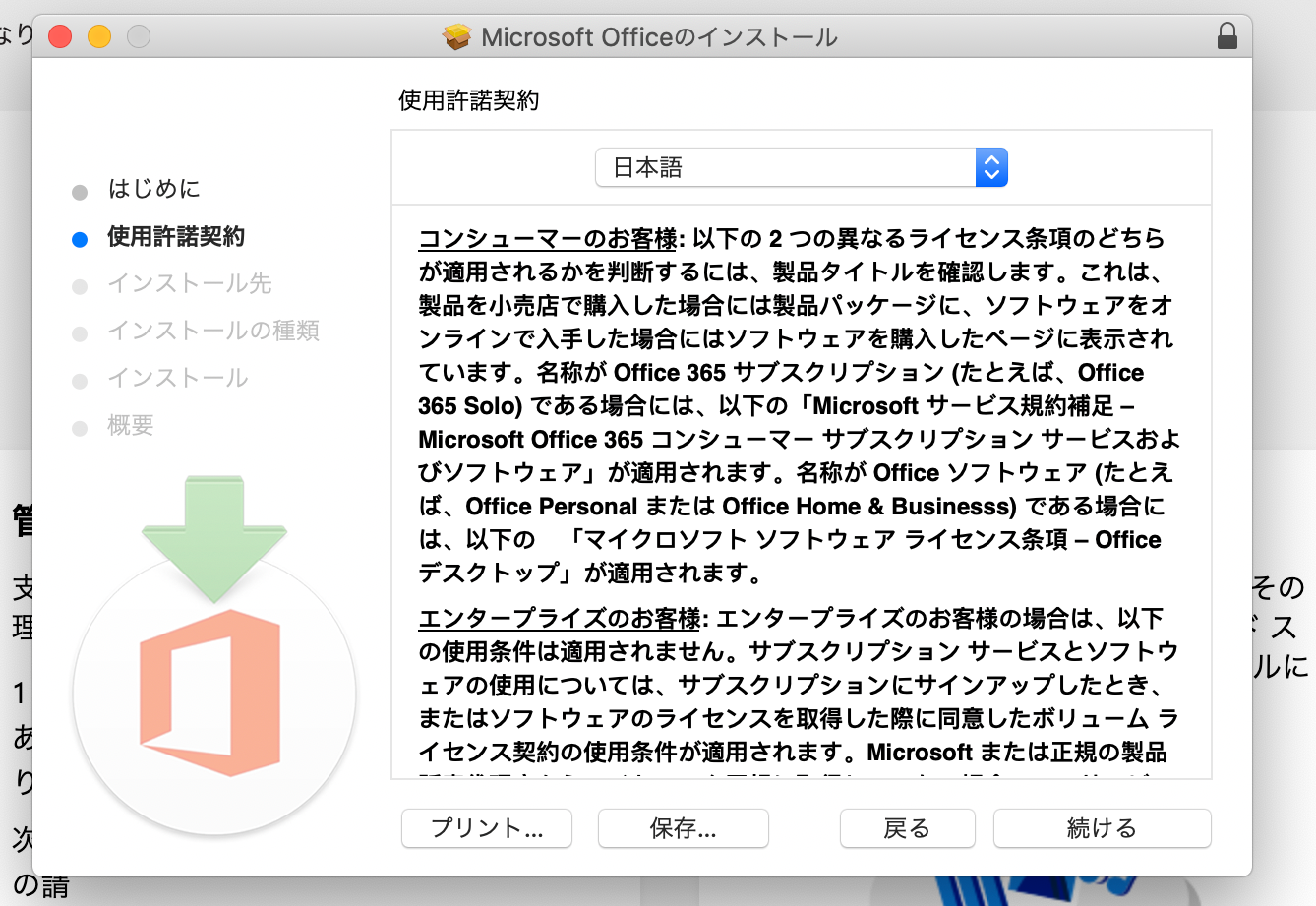This screenshot has height=906, width=1316.
Task: Go back with the 戻る button
Action: click(907, 828)
